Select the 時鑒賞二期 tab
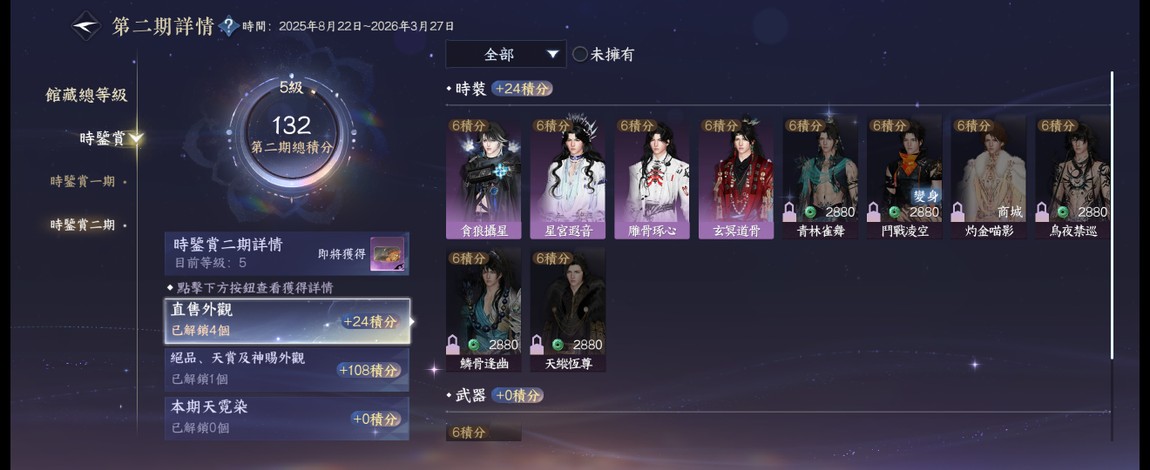The width and height of the screenshot is (1150, 470). coord(83,225)
